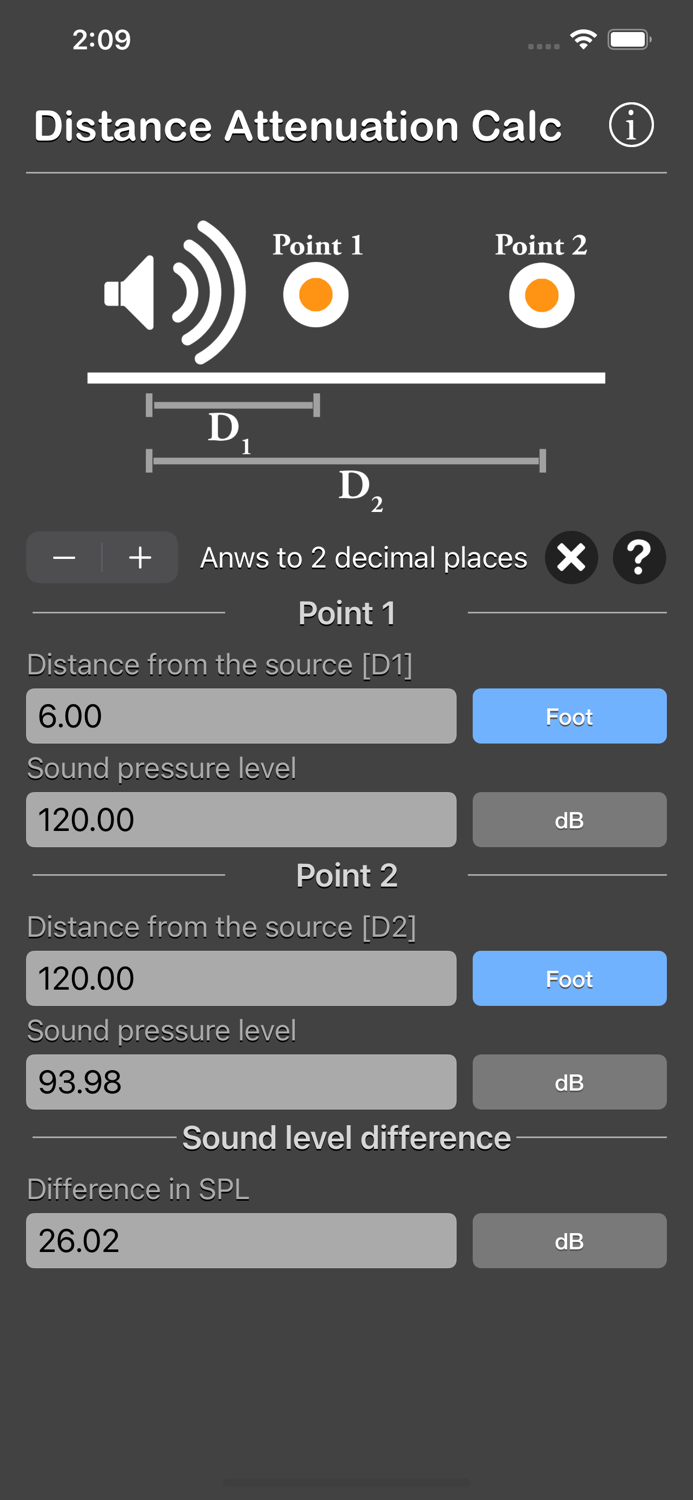Open the unit selector for Point 2 sound level
The image size is (693, 1500).
pyautogui.click(x=569, y=1081)
